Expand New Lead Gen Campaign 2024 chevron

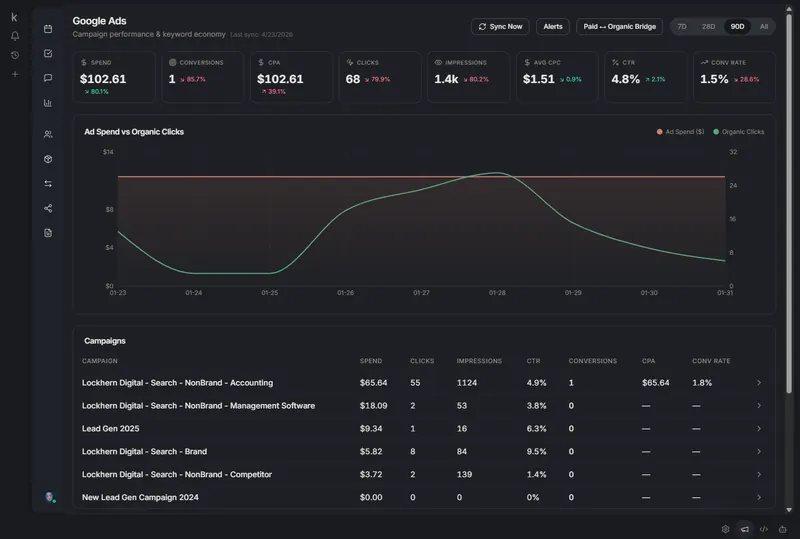[759, 497]
